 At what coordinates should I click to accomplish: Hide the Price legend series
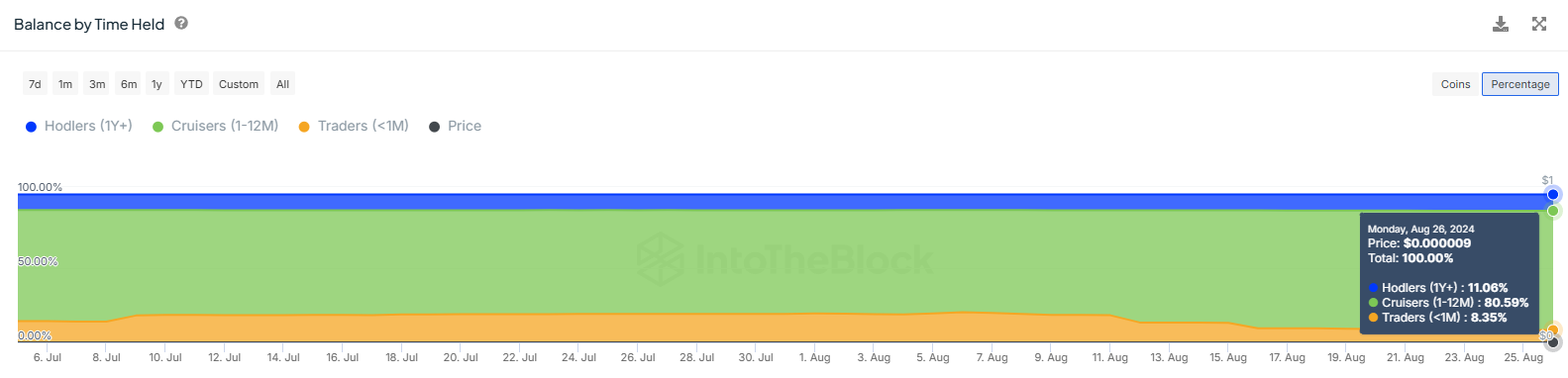[x=455, y=126]
